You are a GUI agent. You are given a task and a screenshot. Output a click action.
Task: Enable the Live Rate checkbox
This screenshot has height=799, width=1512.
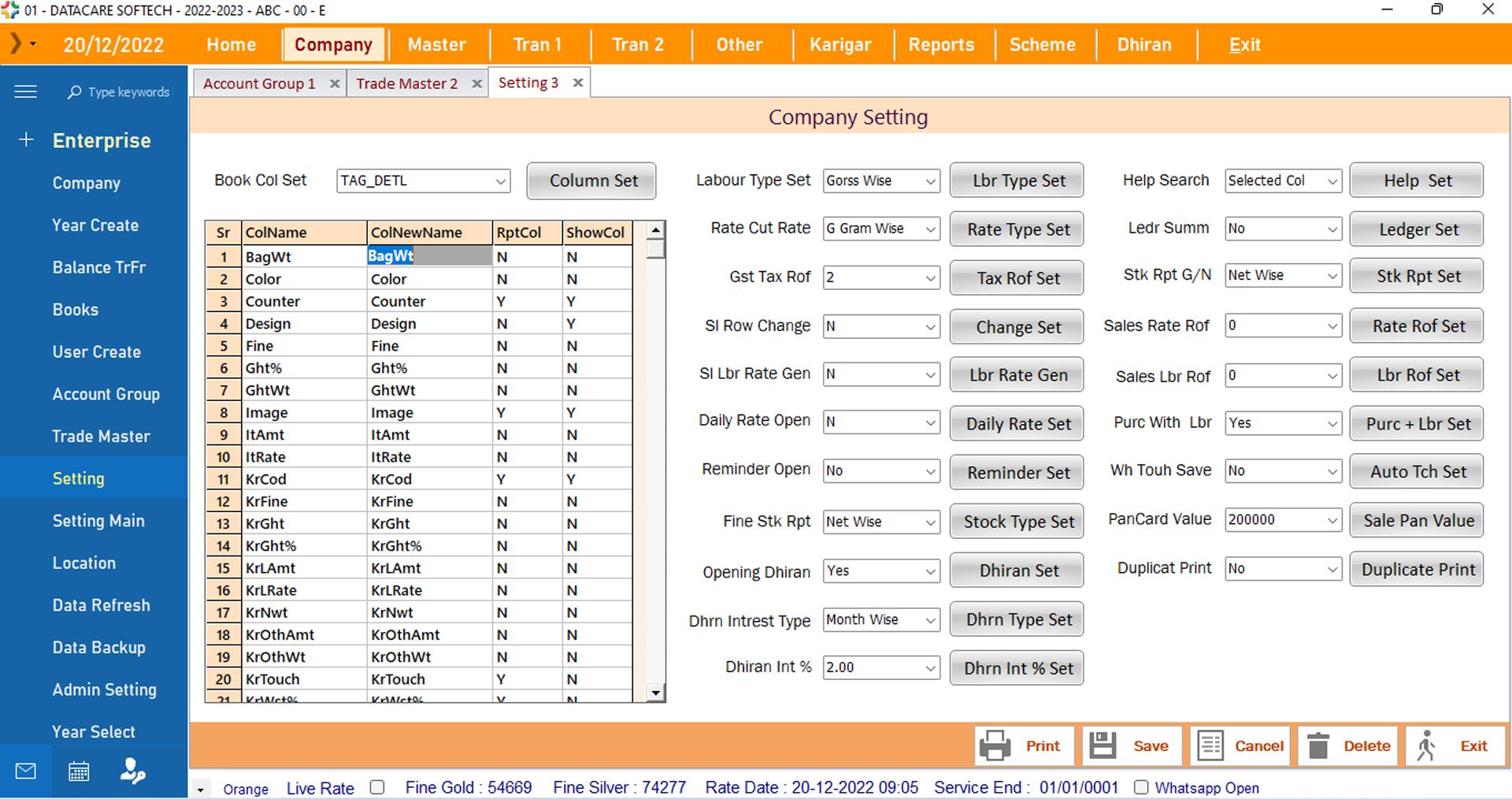coord(377,787)
